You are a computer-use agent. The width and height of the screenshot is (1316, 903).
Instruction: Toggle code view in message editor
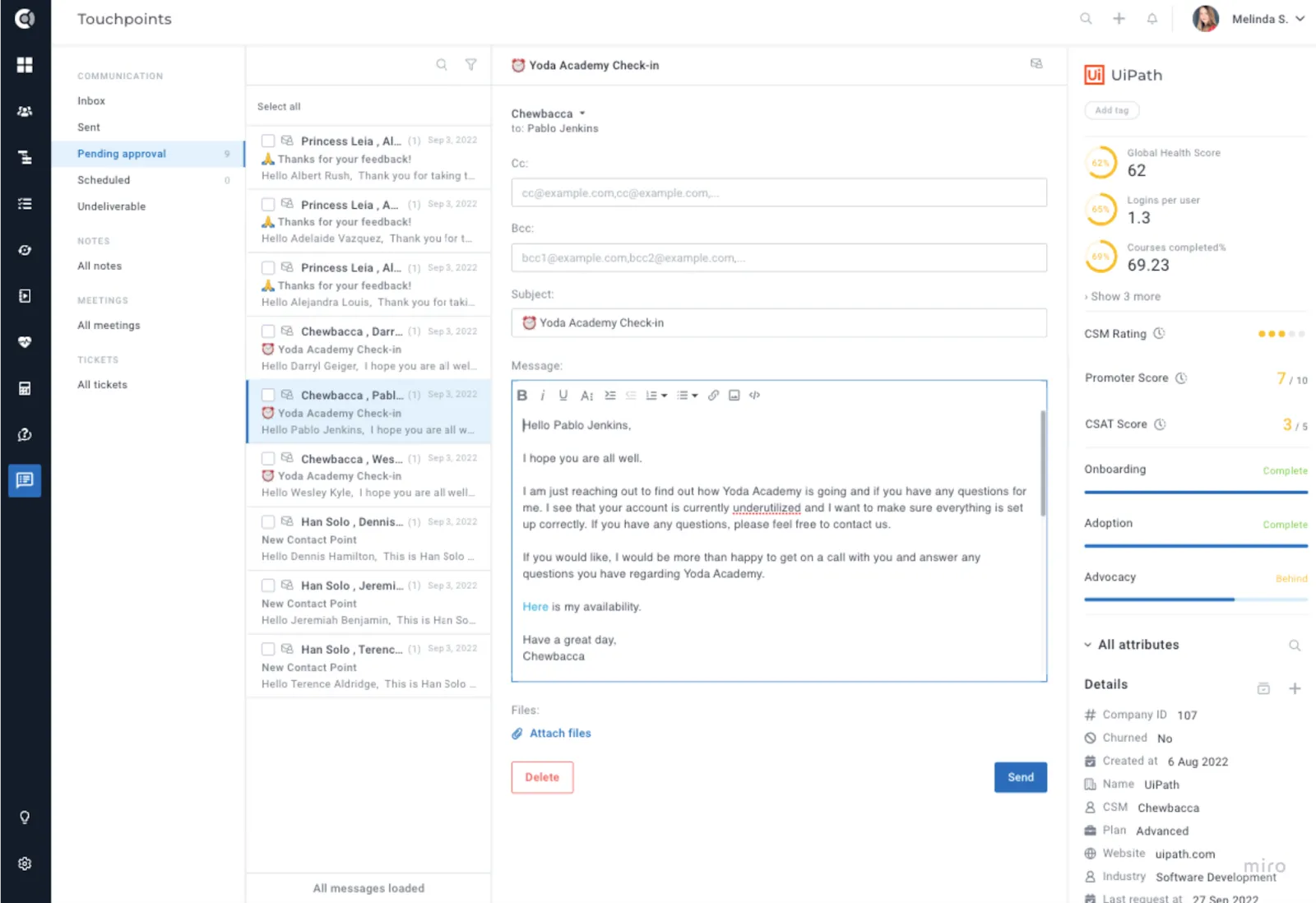(x=754, y=396)
